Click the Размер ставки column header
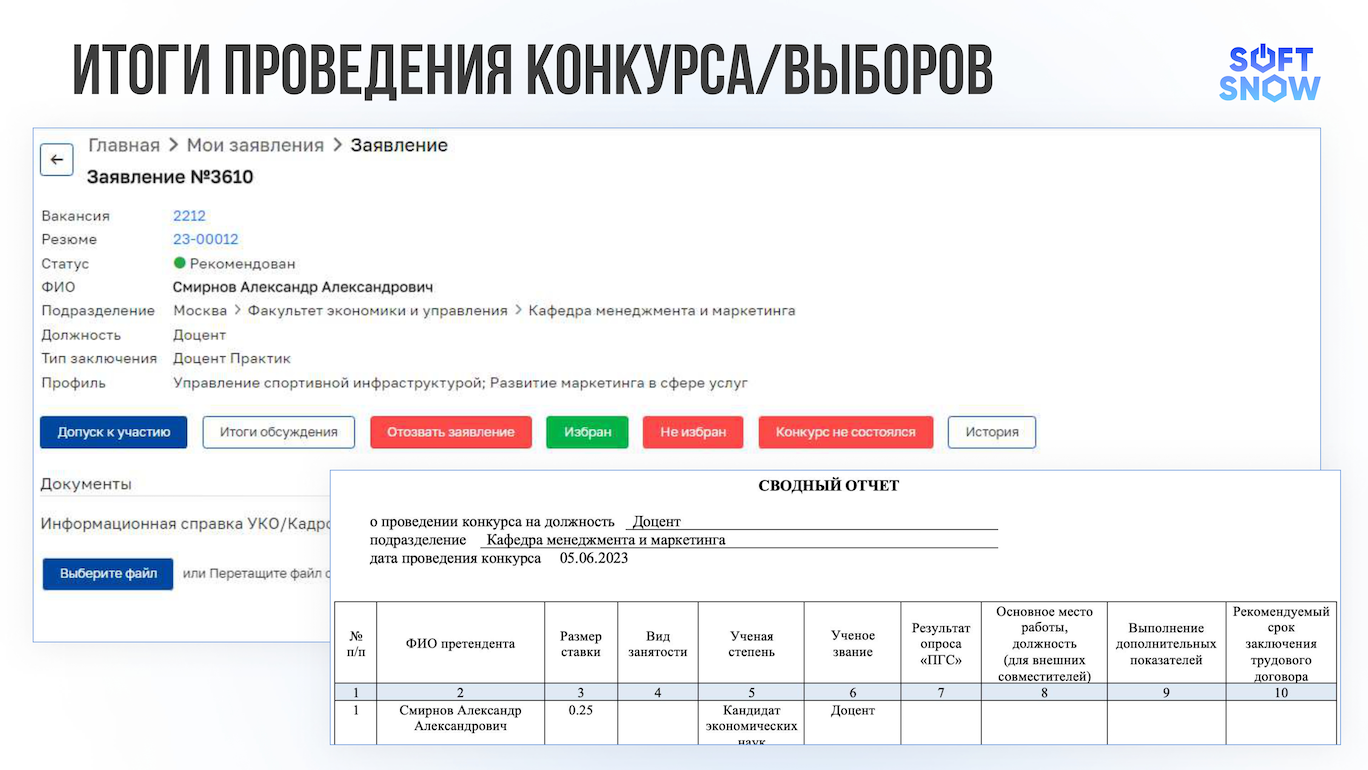 pyautogui.click(x=581, y=644)
